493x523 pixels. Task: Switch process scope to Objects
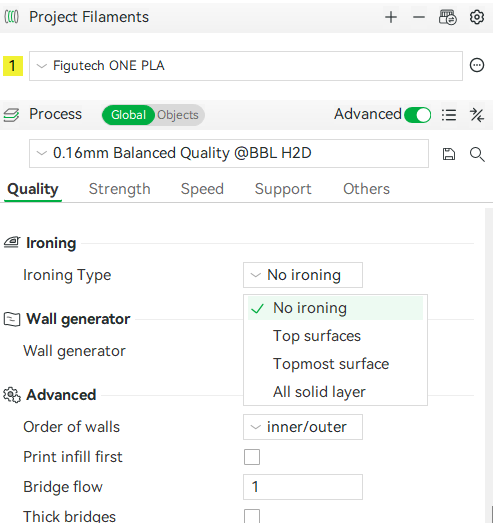coord(178,115)
